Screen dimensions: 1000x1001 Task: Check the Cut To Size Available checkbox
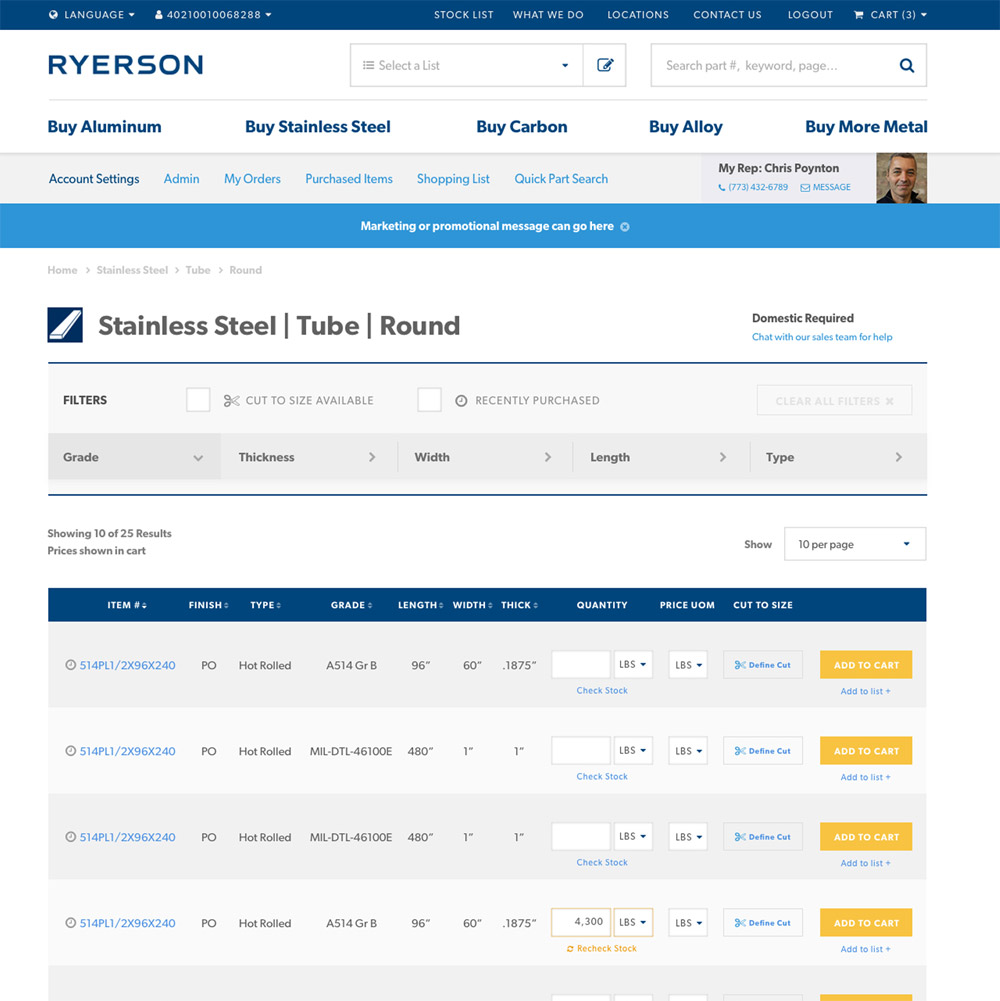click(198, 400)
